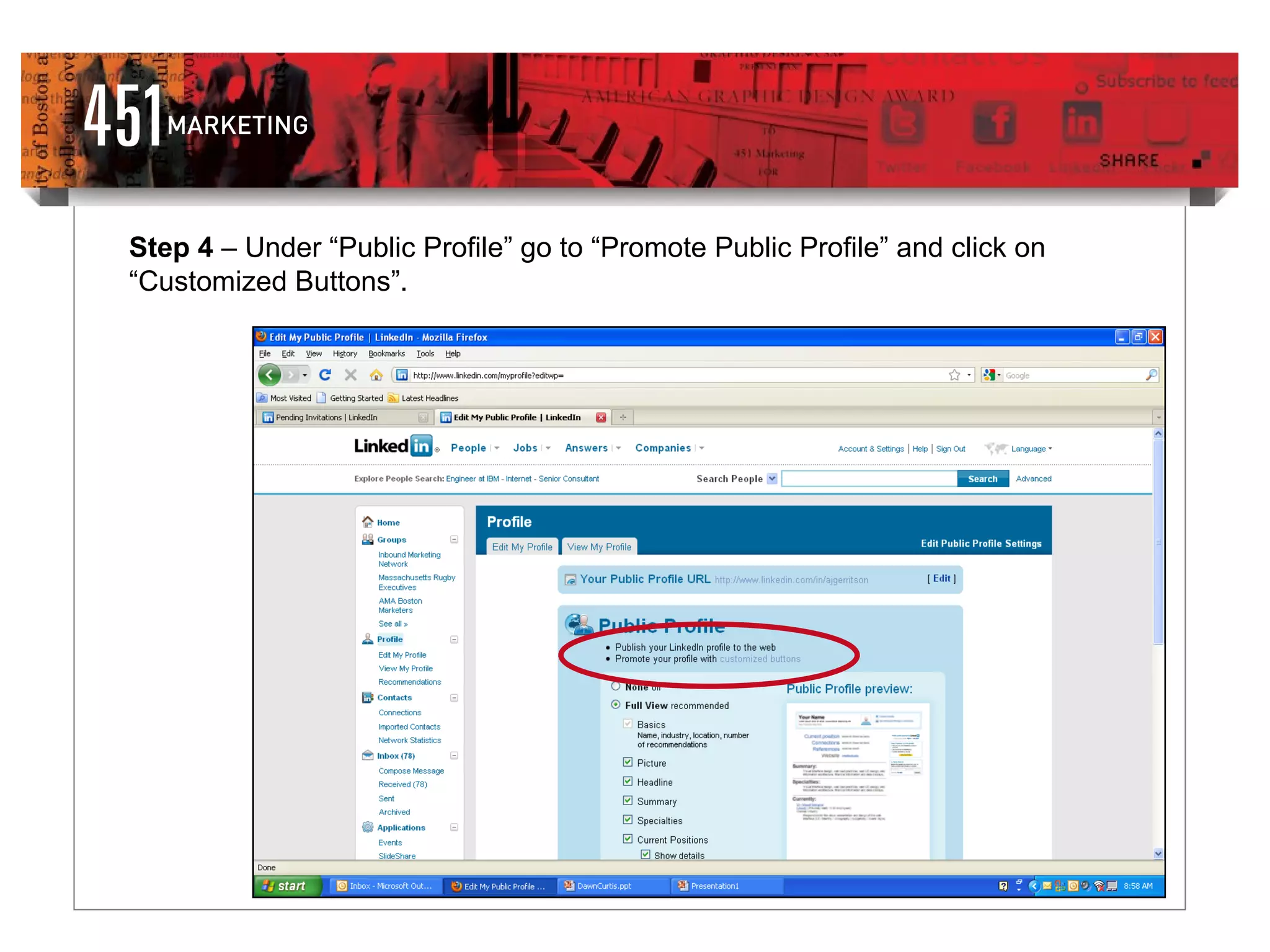Open the Tools menu

point(425,353)
